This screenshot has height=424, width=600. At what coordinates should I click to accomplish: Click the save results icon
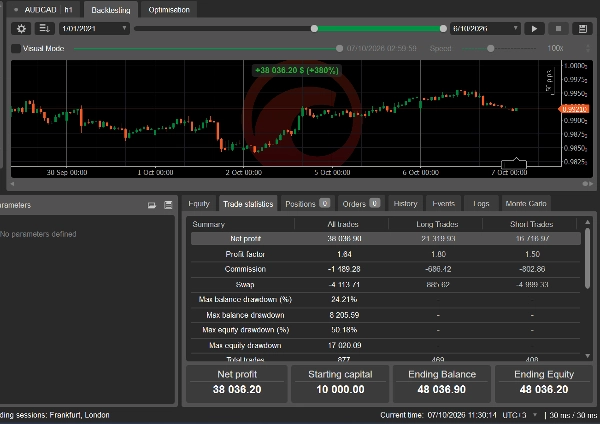pos(582,29)
